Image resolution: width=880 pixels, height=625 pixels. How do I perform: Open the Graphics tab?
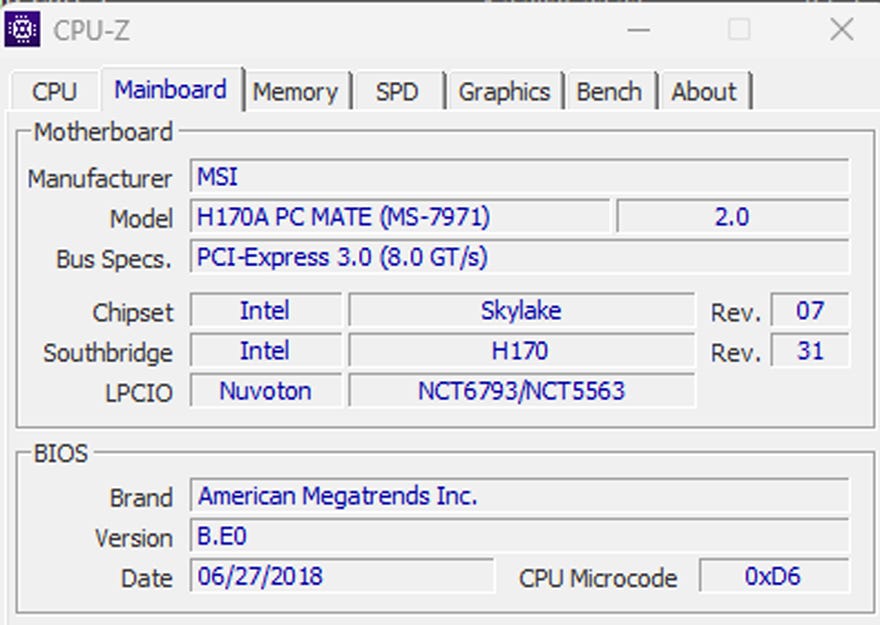504,92
